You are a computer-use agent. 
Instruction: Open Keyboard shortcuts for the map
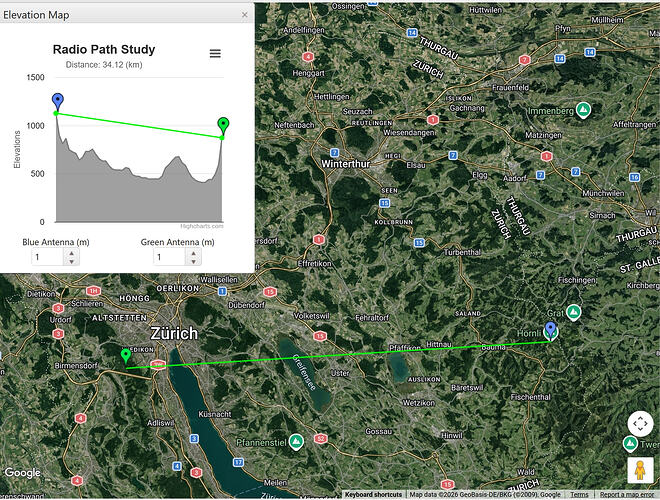(374, 494)
